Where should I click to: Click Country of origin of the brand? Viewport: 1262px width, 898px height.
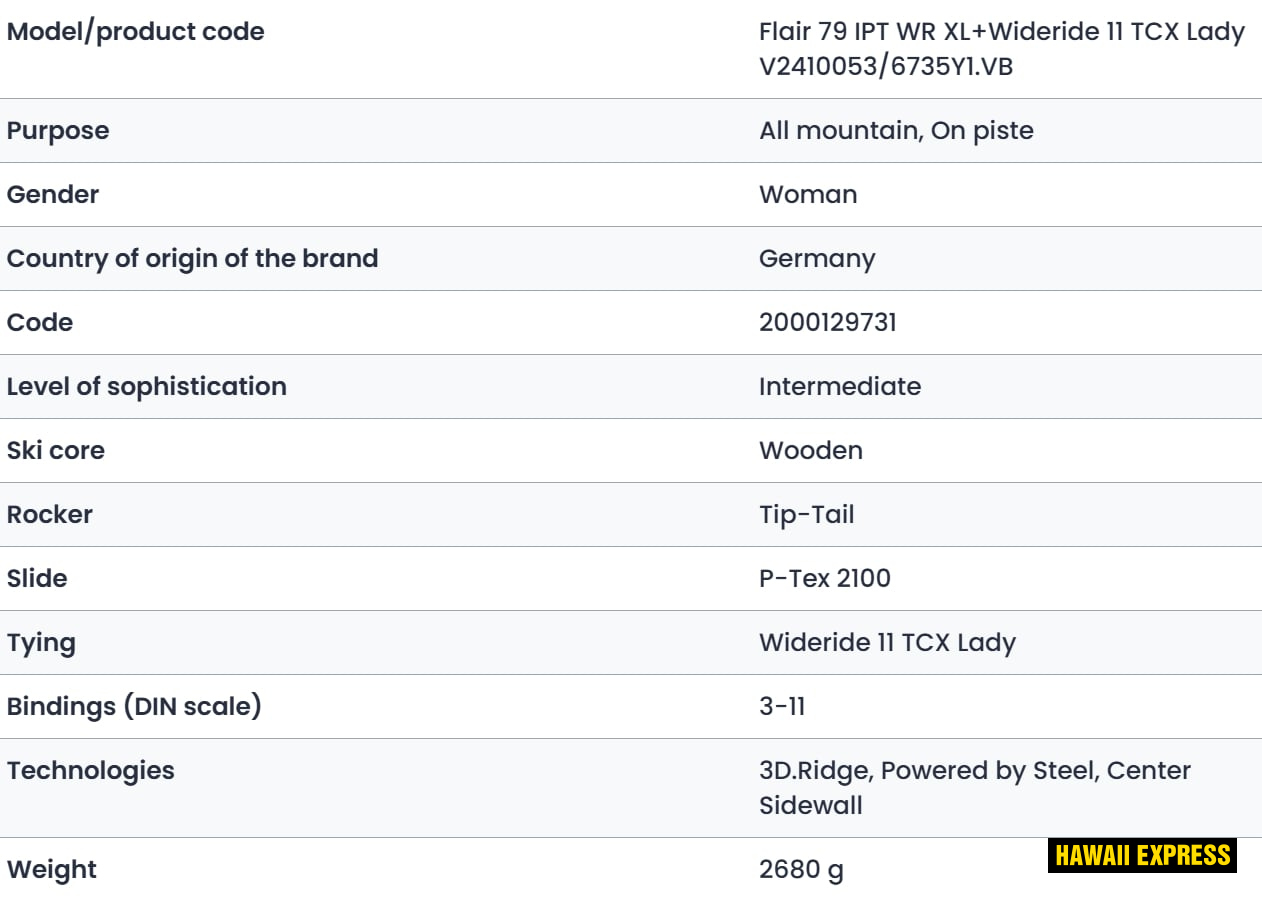[x=192, y=259]
